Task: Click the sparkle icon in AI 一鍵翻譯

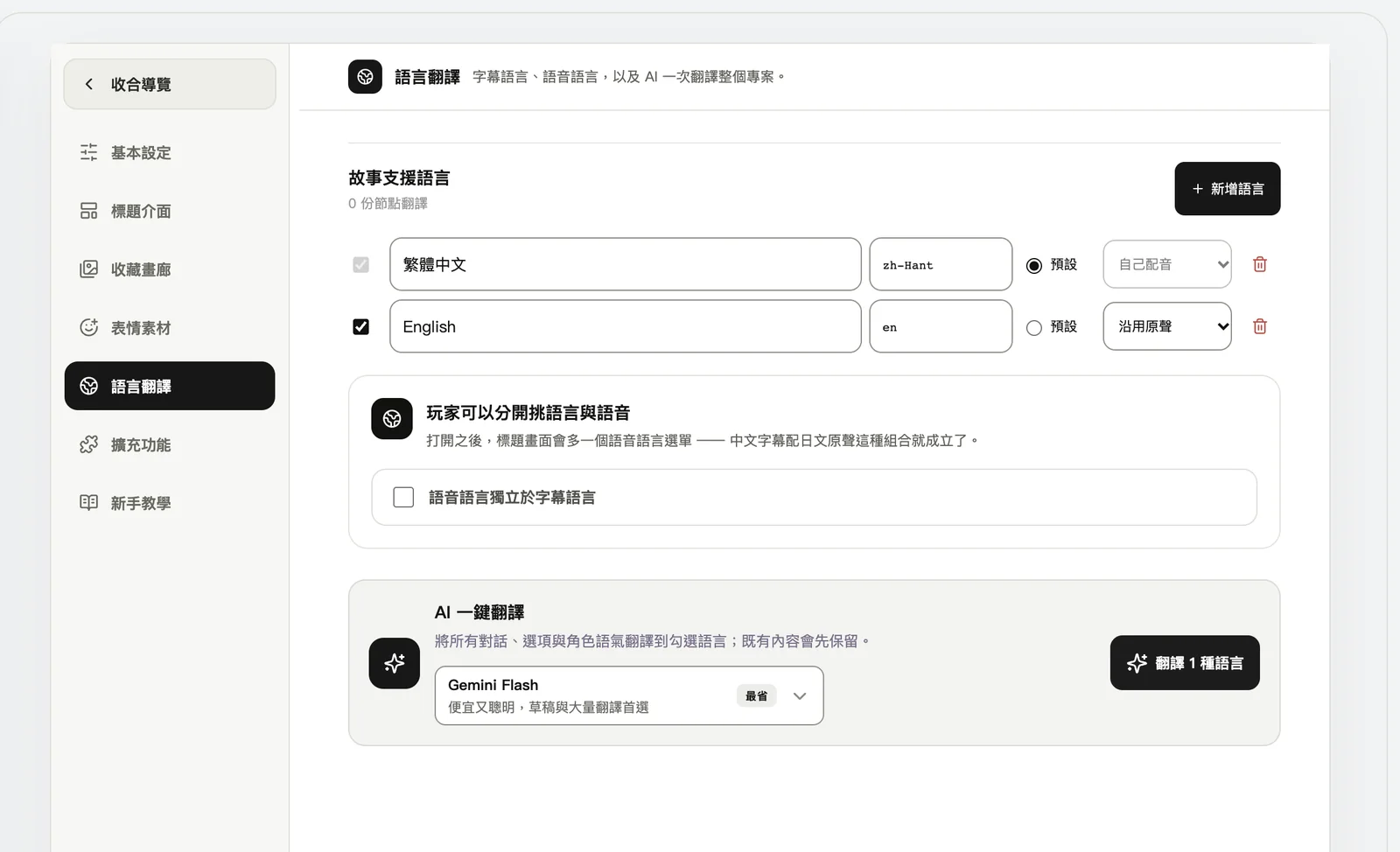Action: (x=395, y=663)
